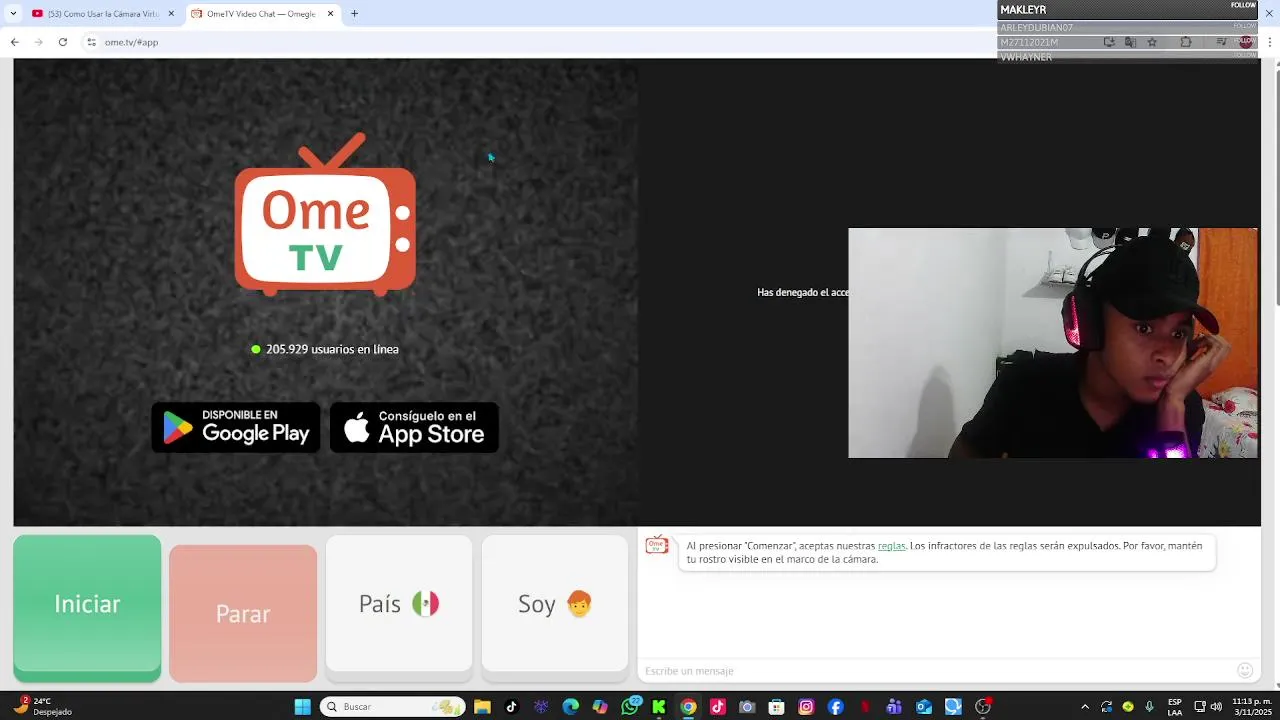Open Outlook from the taskbar
This screenshot has height=720, width=1280.
pos(924,707)
